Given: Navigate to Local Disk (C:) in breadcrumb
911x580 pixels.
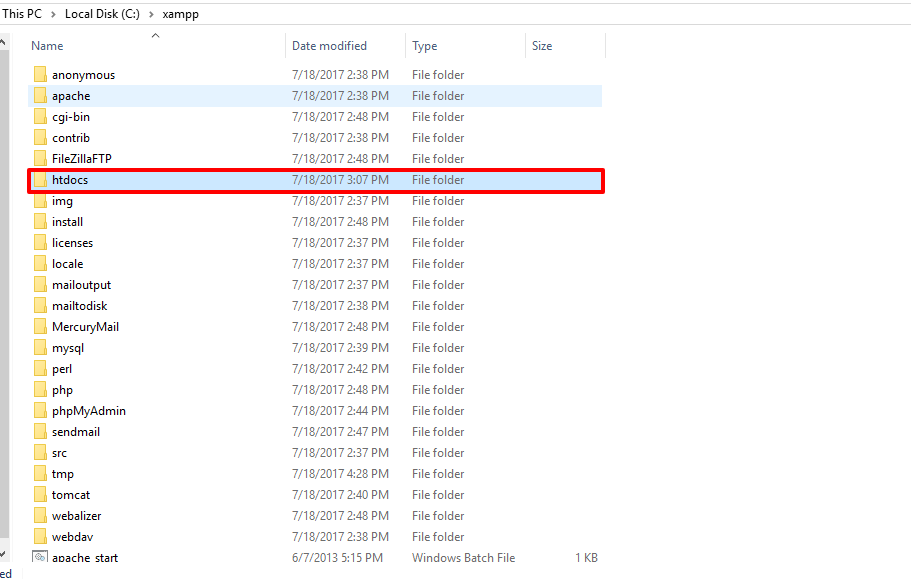Looking at the screenshot, I should click(x=102, y=14).
